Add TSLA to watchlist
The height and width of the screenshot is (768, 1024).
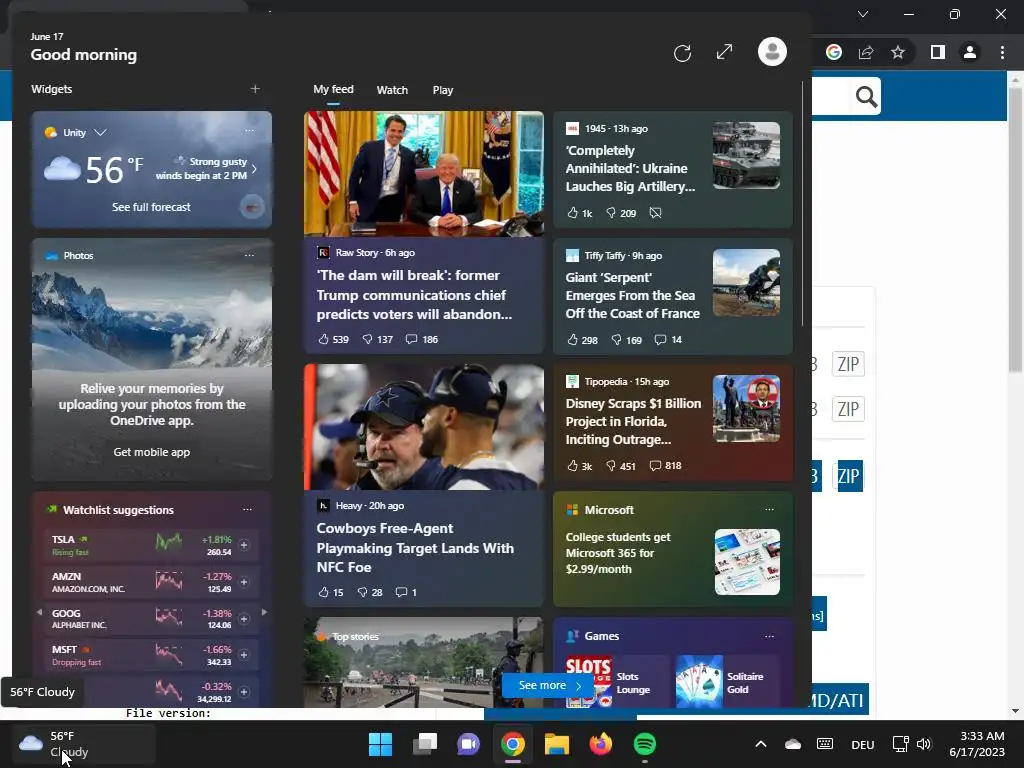(244, 545)
